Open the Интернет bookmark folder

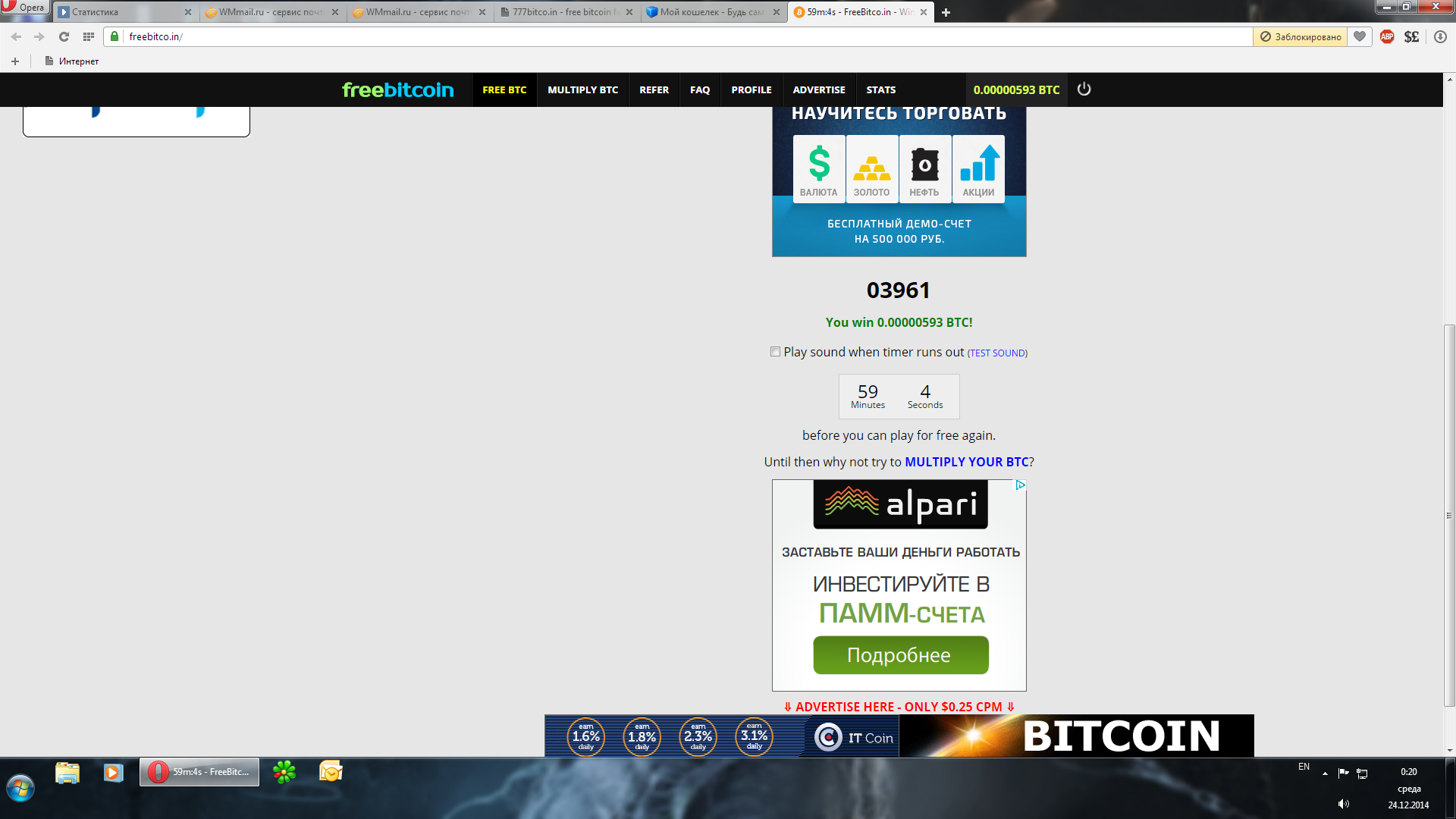[72, 61]
